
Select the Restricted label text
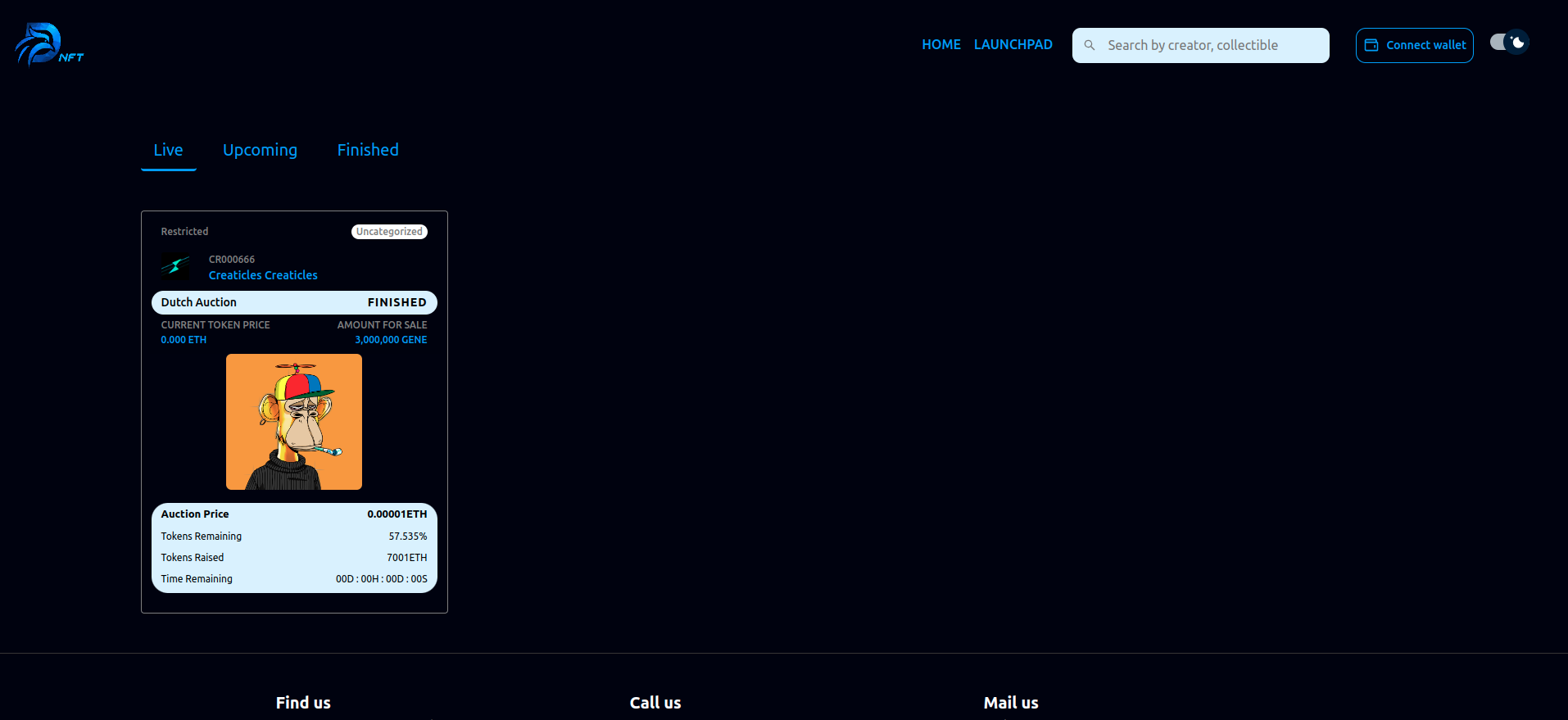(184, 232)
